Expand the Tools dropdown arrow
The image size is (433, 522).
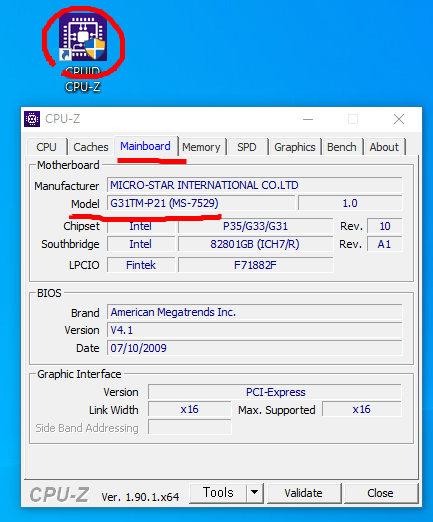pyautogui.click(x=255, y=493)
